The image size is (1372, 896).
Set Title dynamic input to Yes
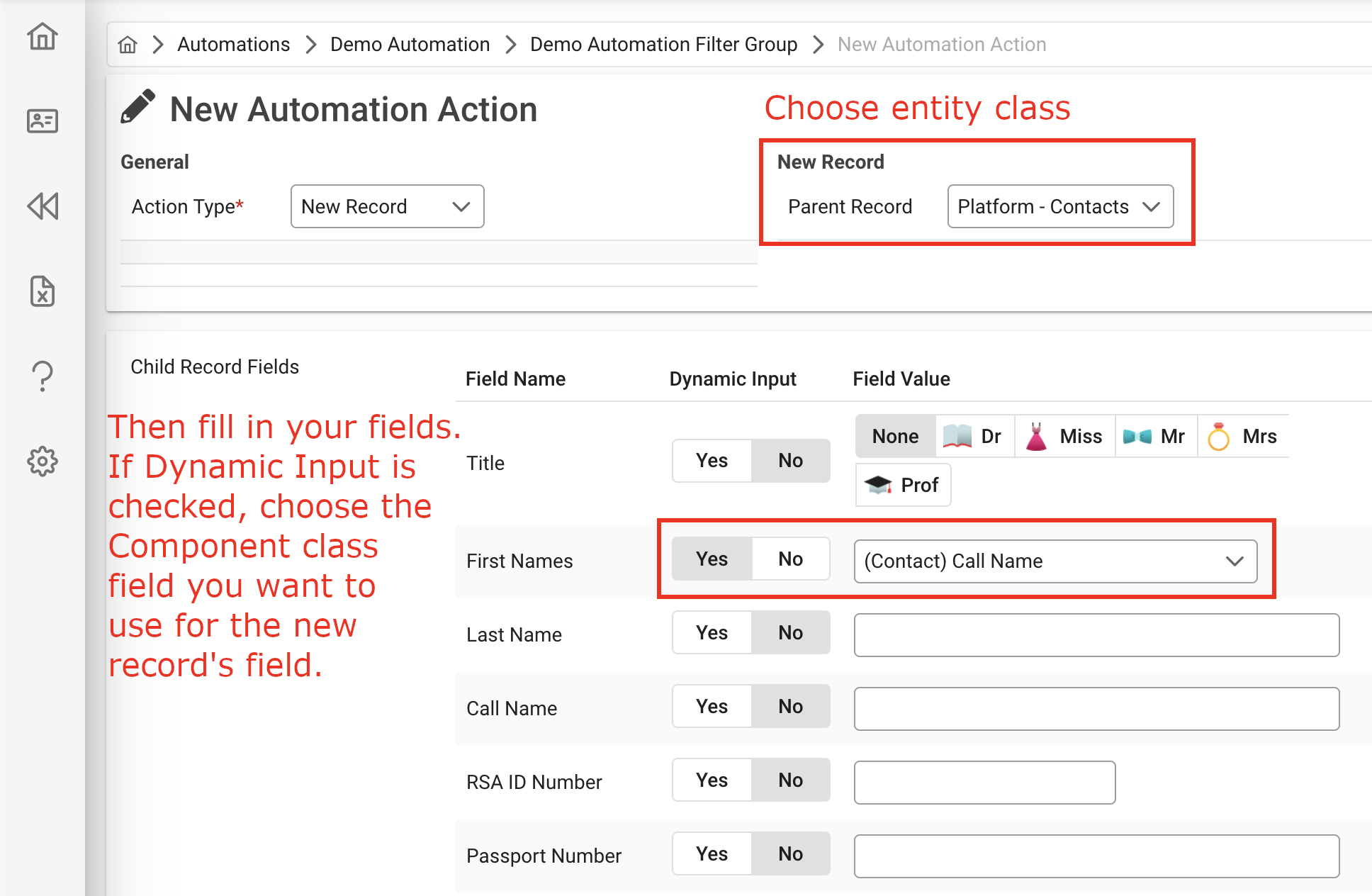click(x=712, y=461)
